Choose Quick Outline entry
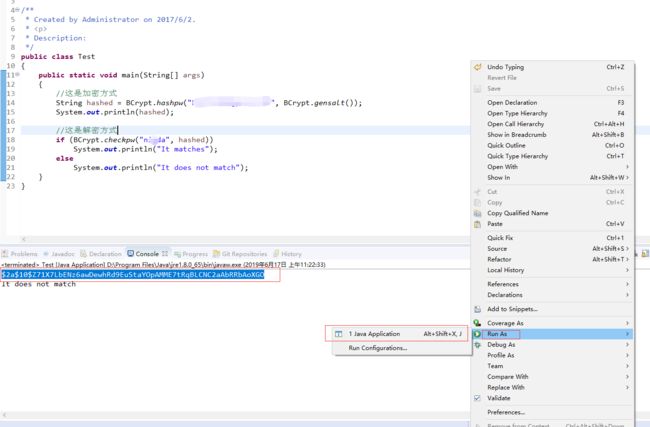Viewport: 650px width, 427px height. click(553, 146)
